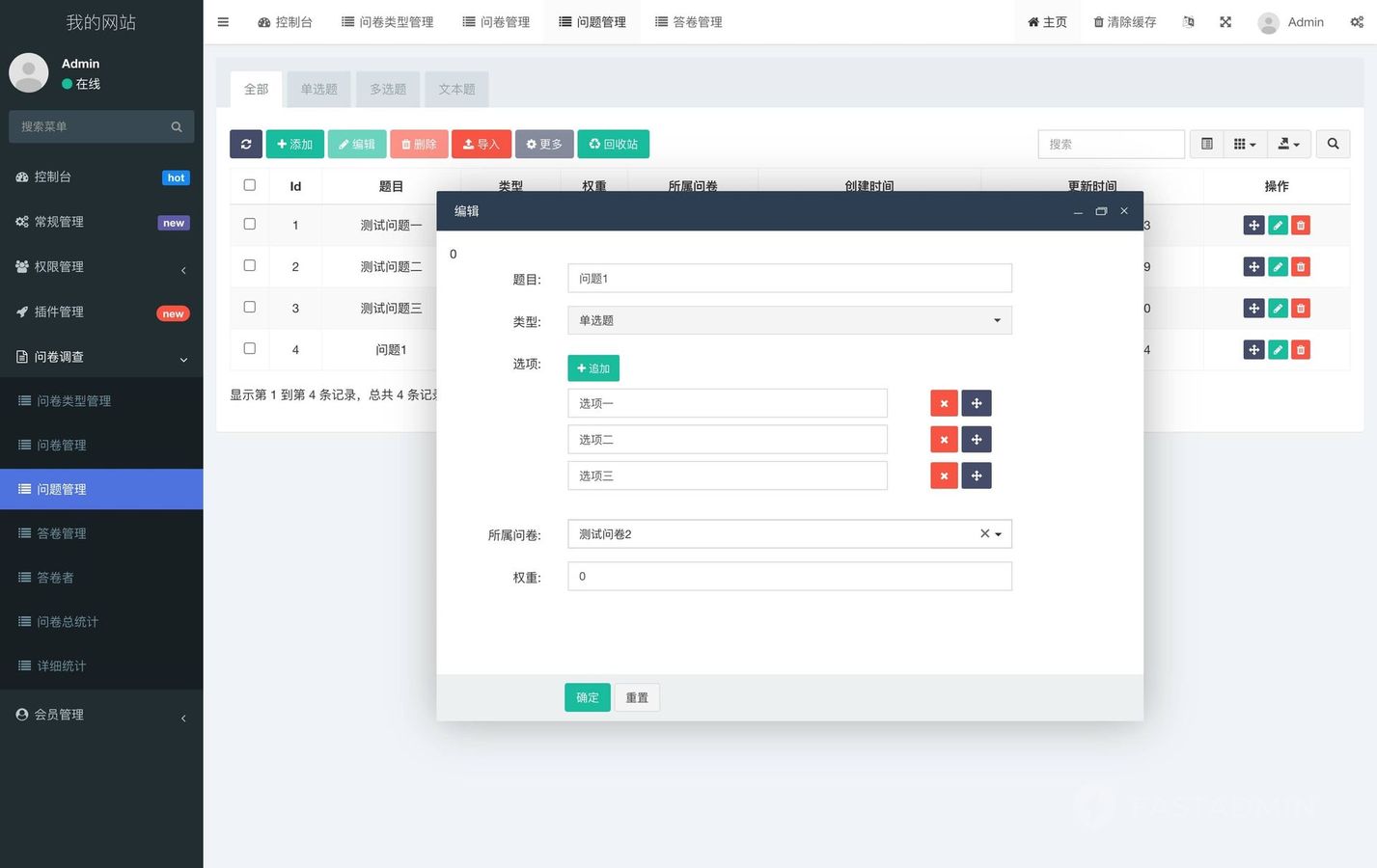1377x868 pixels.
Task: Click the refresh icon in the table toolbar
Action: 246,144
